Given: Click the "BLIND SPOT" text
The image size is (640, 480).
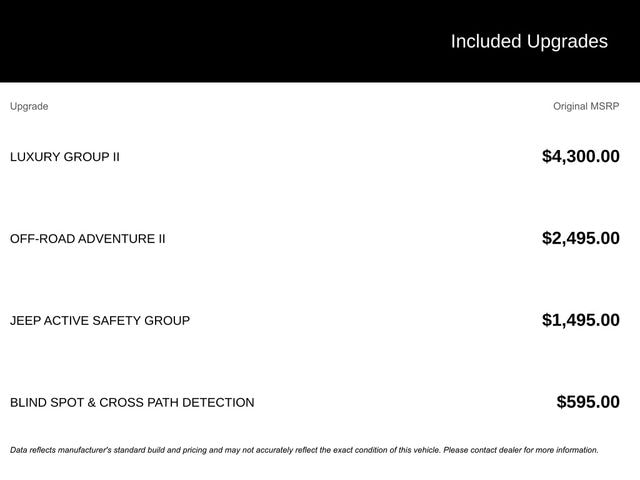Looking at the screenshot, I should pyautogui.click(x=46, y=403).
